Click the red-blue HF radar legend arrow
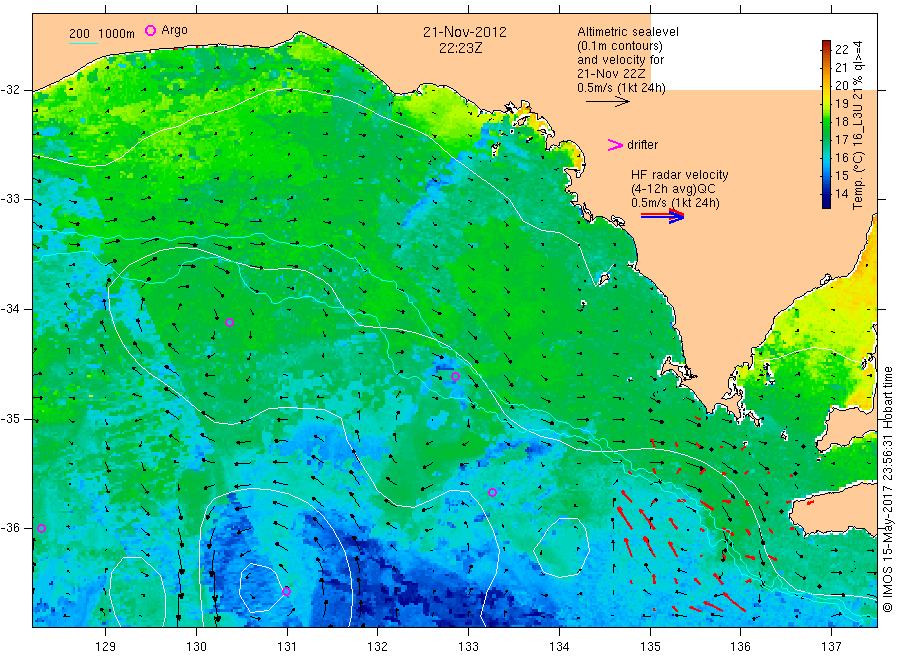The height and width of the screenshot is (660, 900). (662, 216)
